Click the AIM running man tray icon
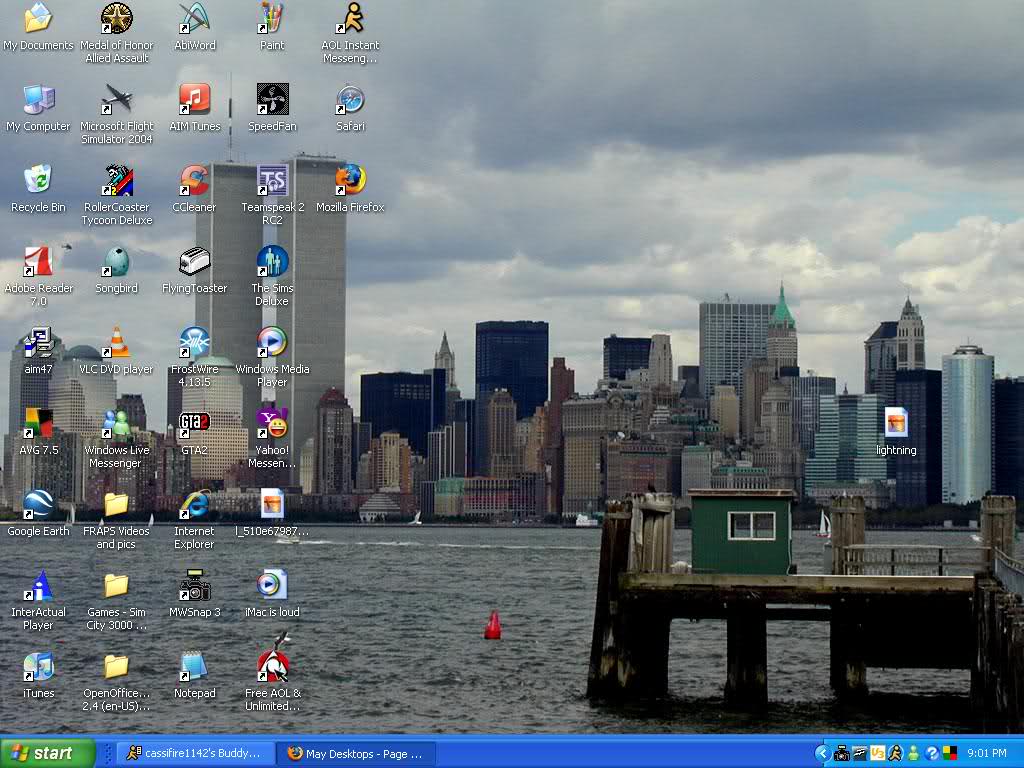Viewport: 1024px width, 768px height. tap(895, 754)
